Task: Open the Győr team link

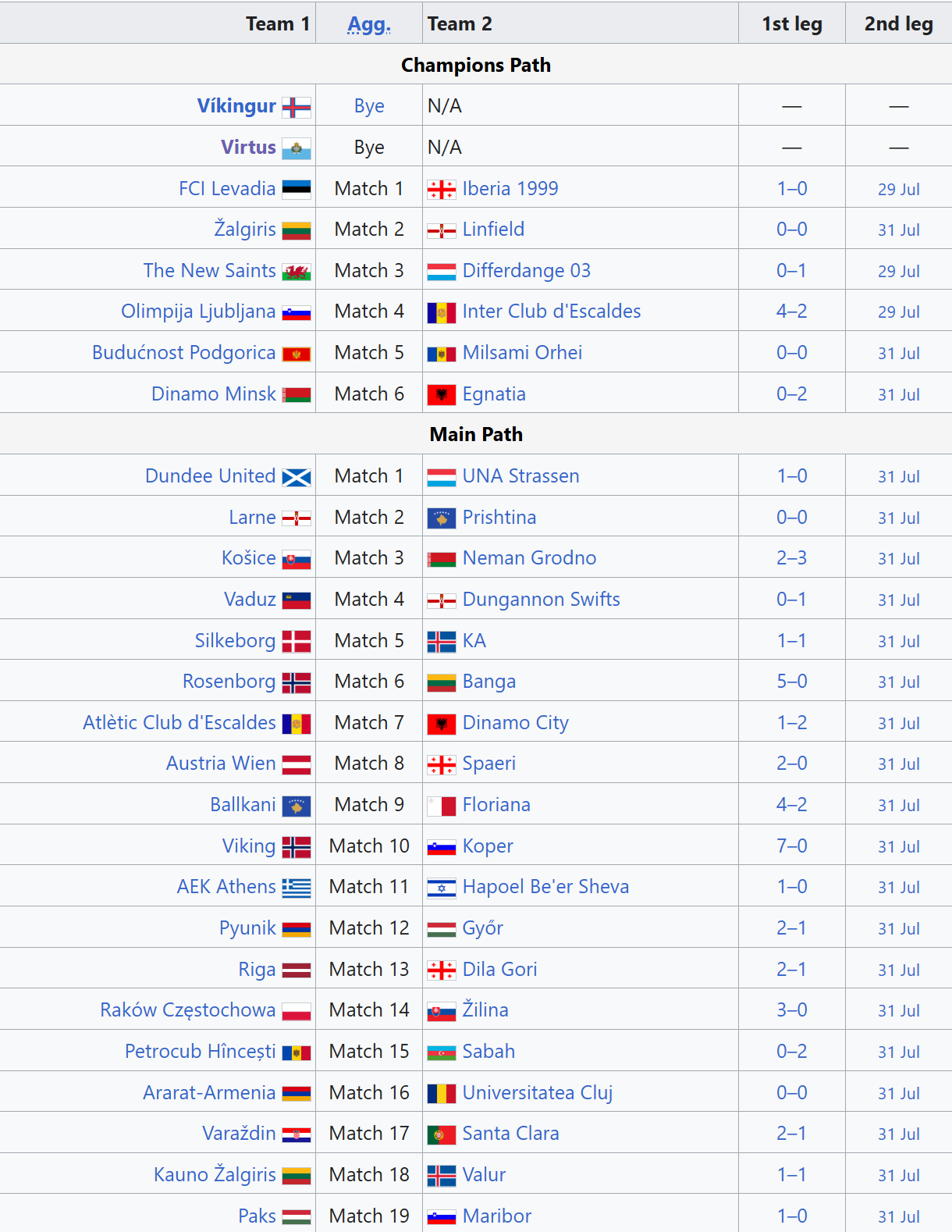Action: pyautogui.click(x=482, y=928)
